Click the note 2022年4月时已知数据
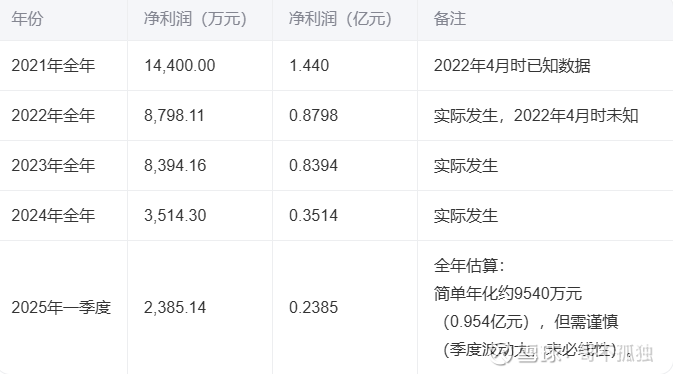 (512, 66)
